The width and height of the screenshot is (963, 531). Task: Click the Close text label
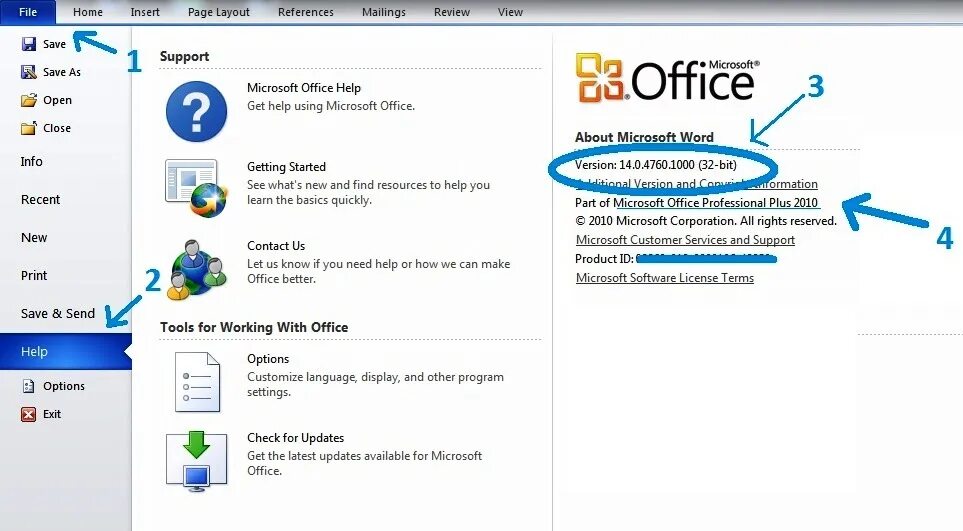(x=57, y=128)
